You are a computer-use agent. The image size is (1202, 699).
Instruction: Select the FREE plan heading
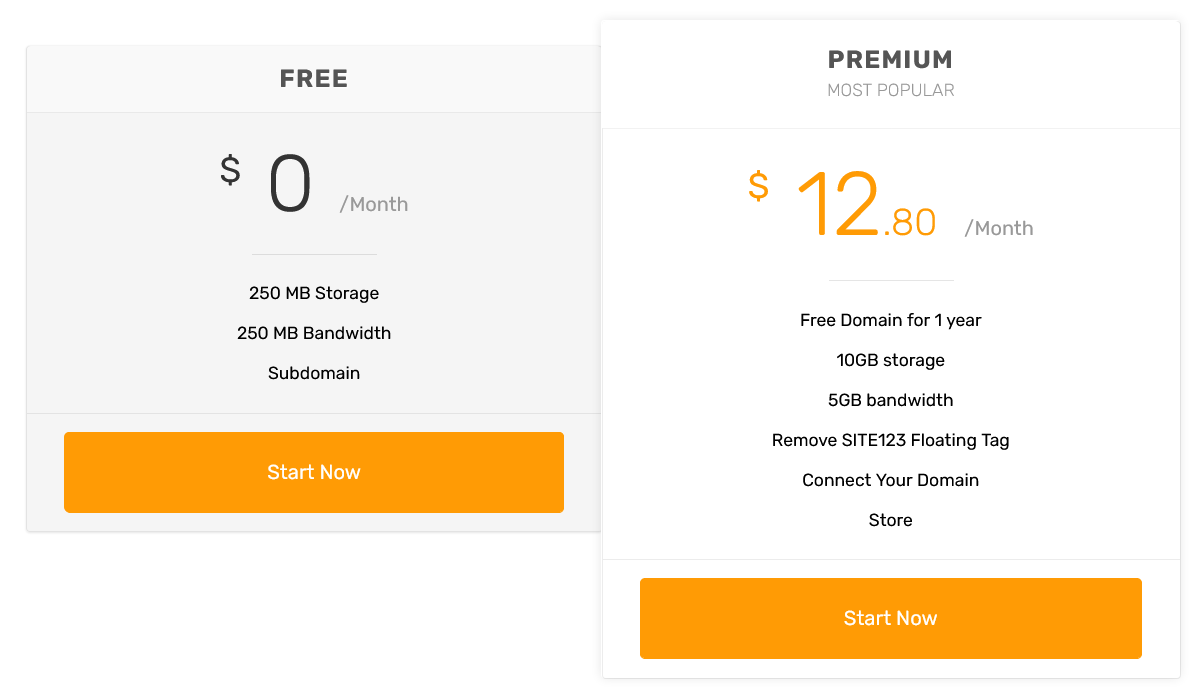pos(314,79)
